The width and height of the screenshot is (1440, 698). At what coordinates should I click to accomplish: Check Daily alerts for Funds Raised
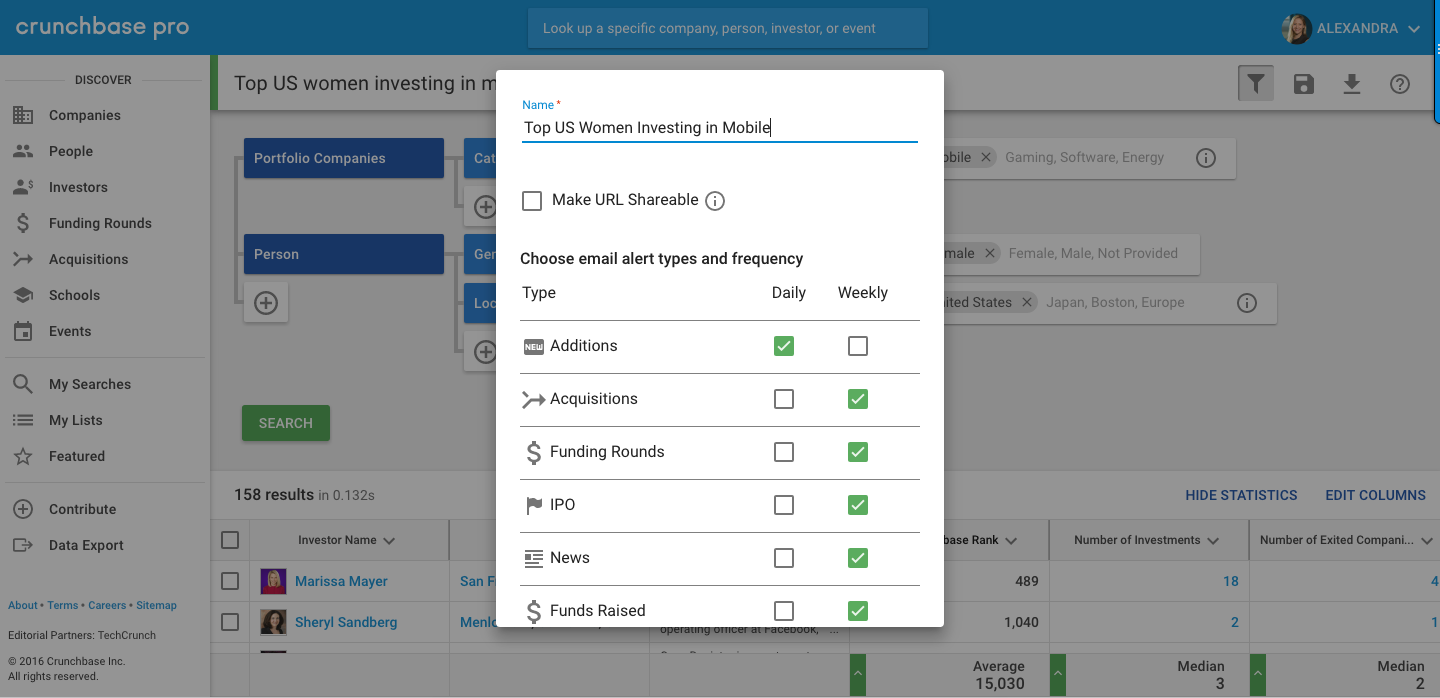[x=784, y=611]
